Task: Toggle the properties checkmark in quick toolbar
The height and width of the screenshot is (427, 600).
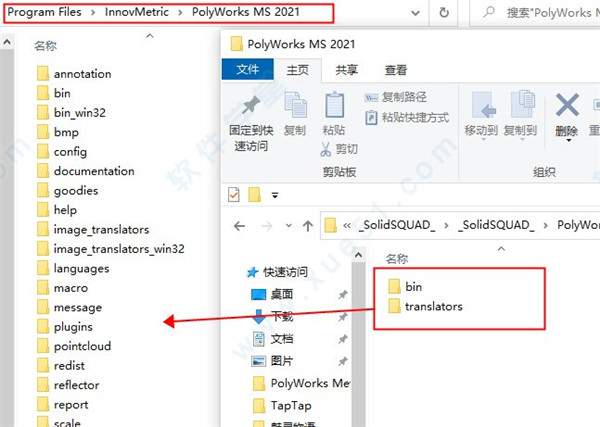Action: click(233, 195)
